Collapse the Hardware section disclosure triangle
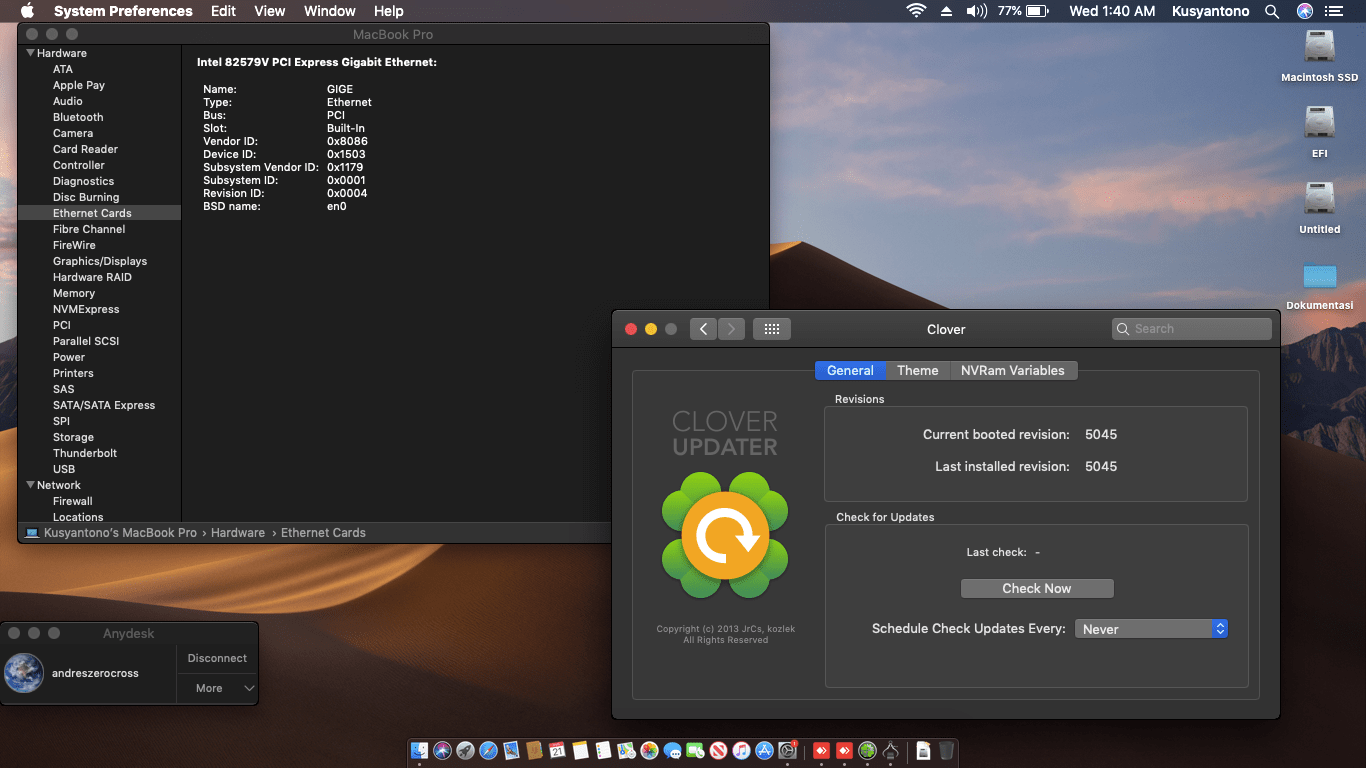The image size is (1366, 768). [x=30, y=53]
